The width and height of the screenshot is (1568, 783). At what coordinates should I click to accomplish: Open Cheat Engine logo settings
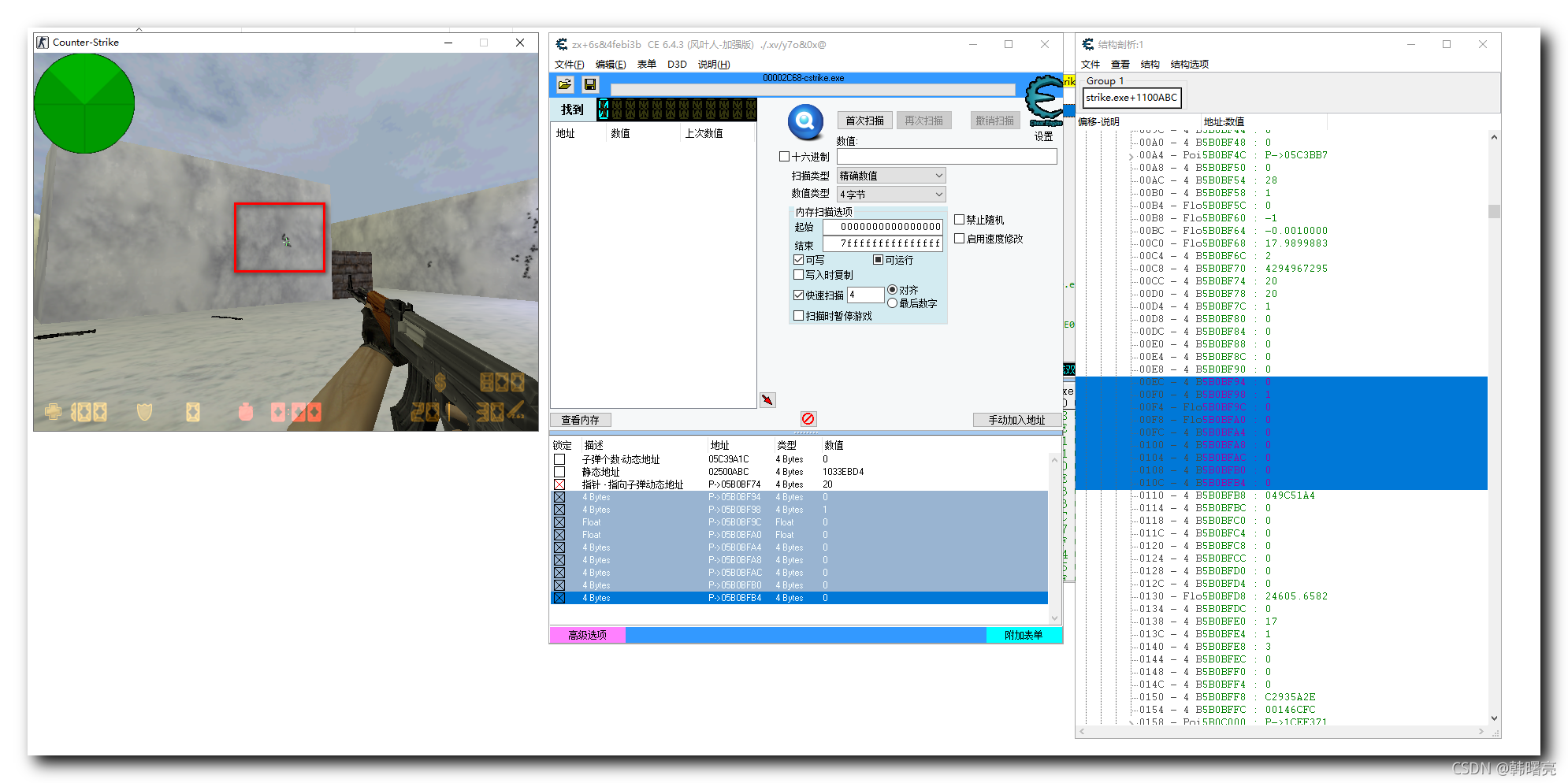(x=1045, y=101)
